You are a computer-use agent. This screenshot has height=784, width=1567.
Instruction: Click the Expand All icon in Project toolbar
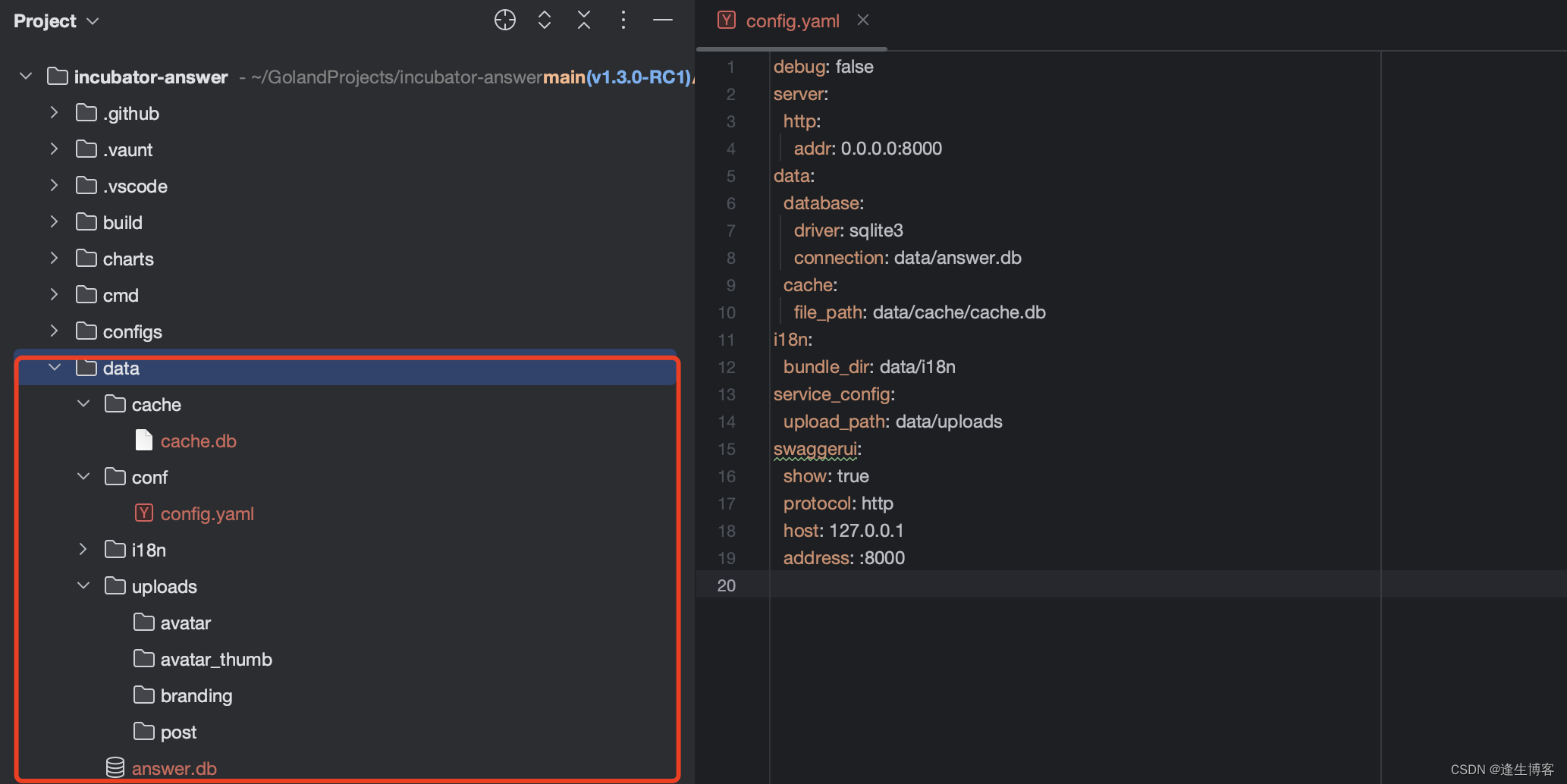(544, 20)
